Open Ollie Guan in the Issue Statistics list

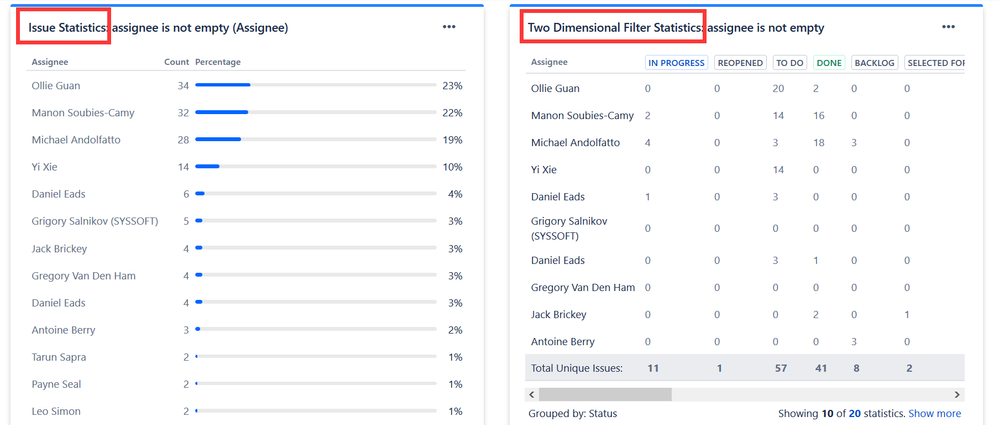pyautogui.click(x=56, y=86)
